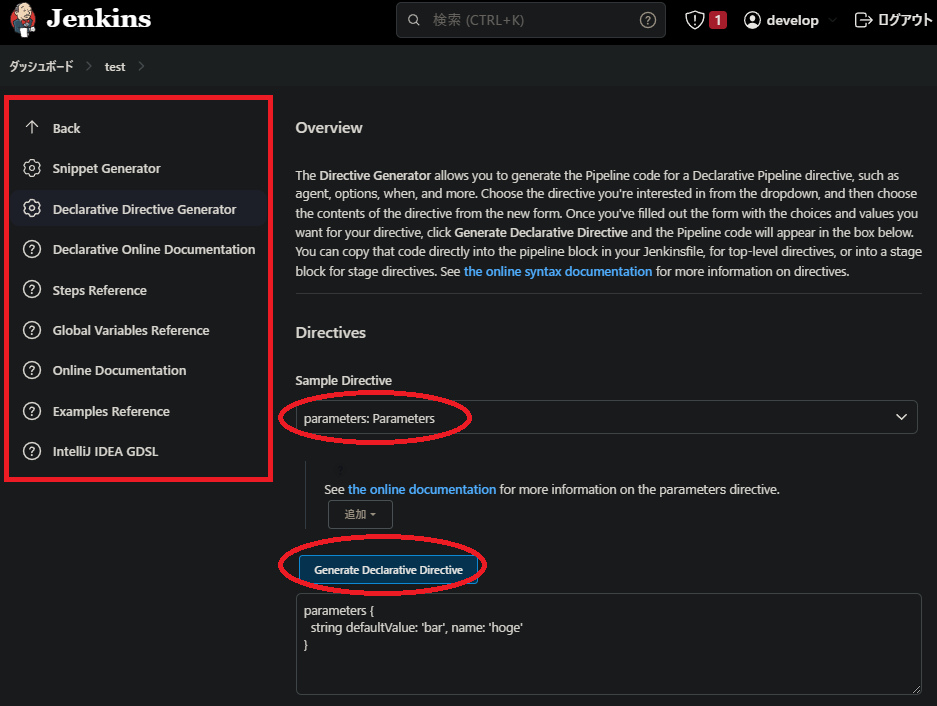Image resolution: width=937 pixels, height=706 pixels.
Task: Follow the online documentation parameters link
Action: 422,490
